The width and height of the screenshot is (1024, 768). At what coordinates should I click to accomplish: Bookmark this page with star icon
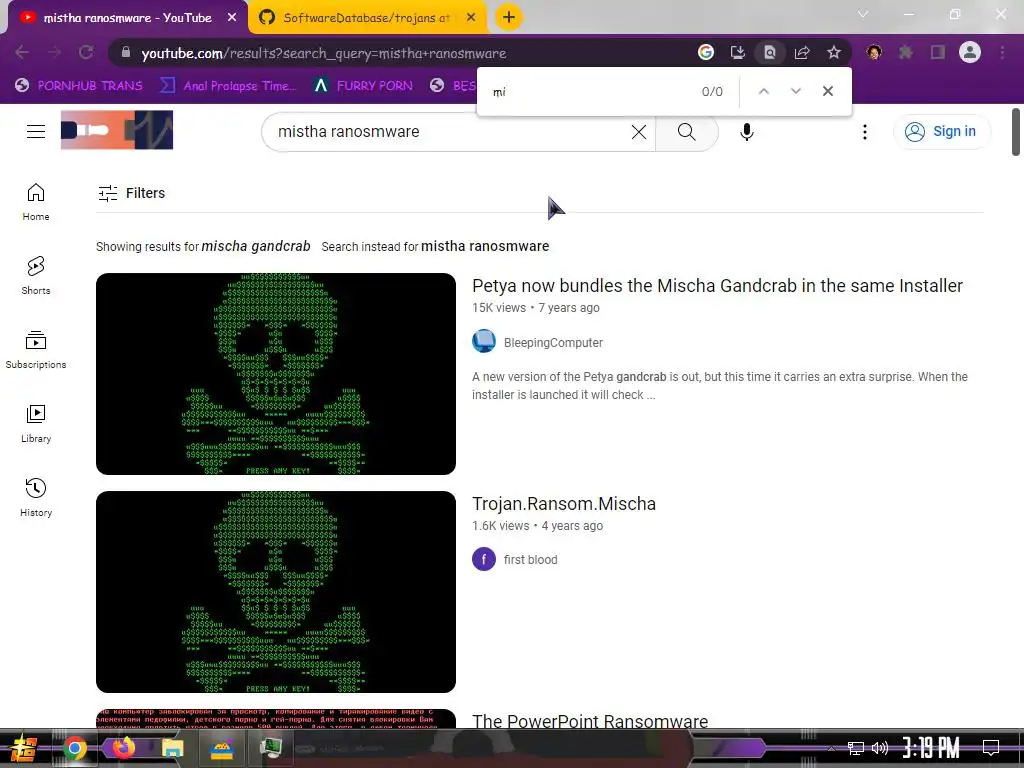coord(833,53)
